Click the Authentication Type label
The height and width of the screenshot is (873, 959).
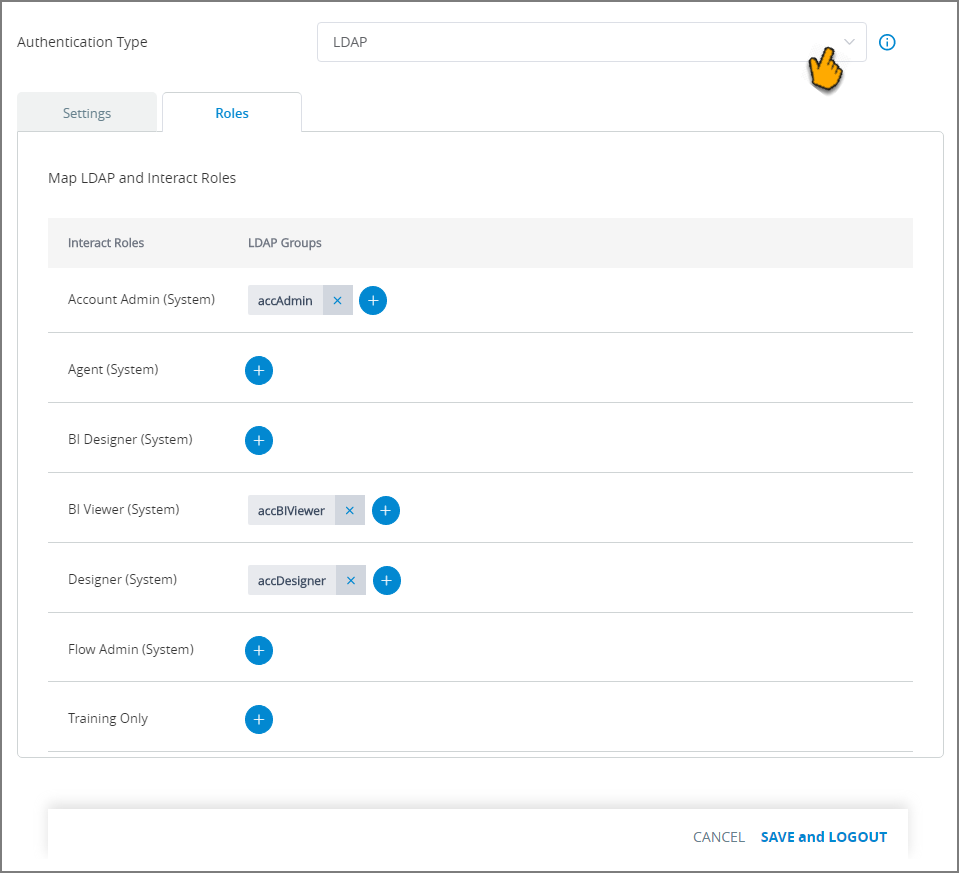coord(82,42)
